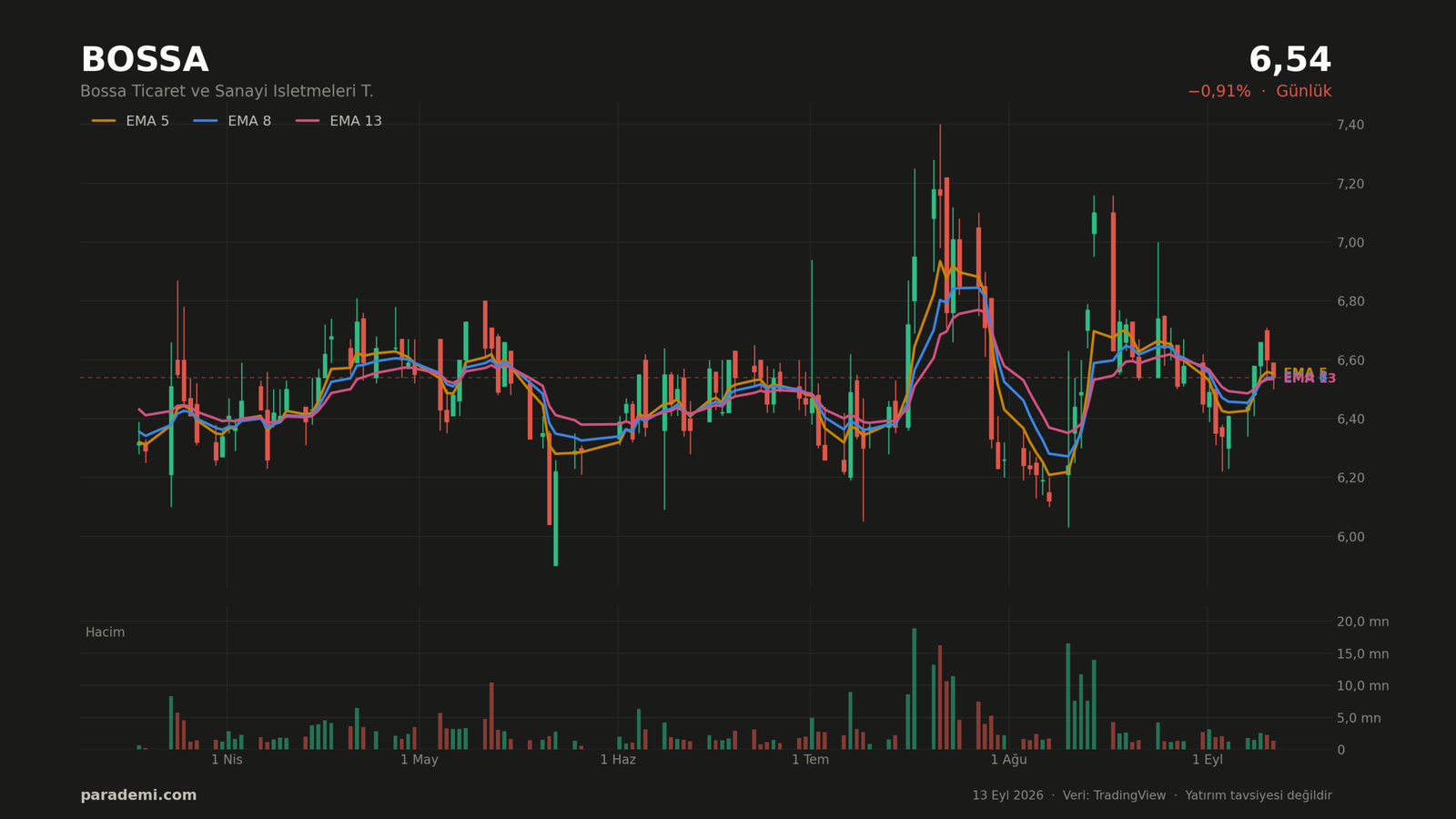Image resolution: width=1456 pixels, height=819 pixels.
Task: Click the '1 Ağu' date axis label
Action: 1008,760
